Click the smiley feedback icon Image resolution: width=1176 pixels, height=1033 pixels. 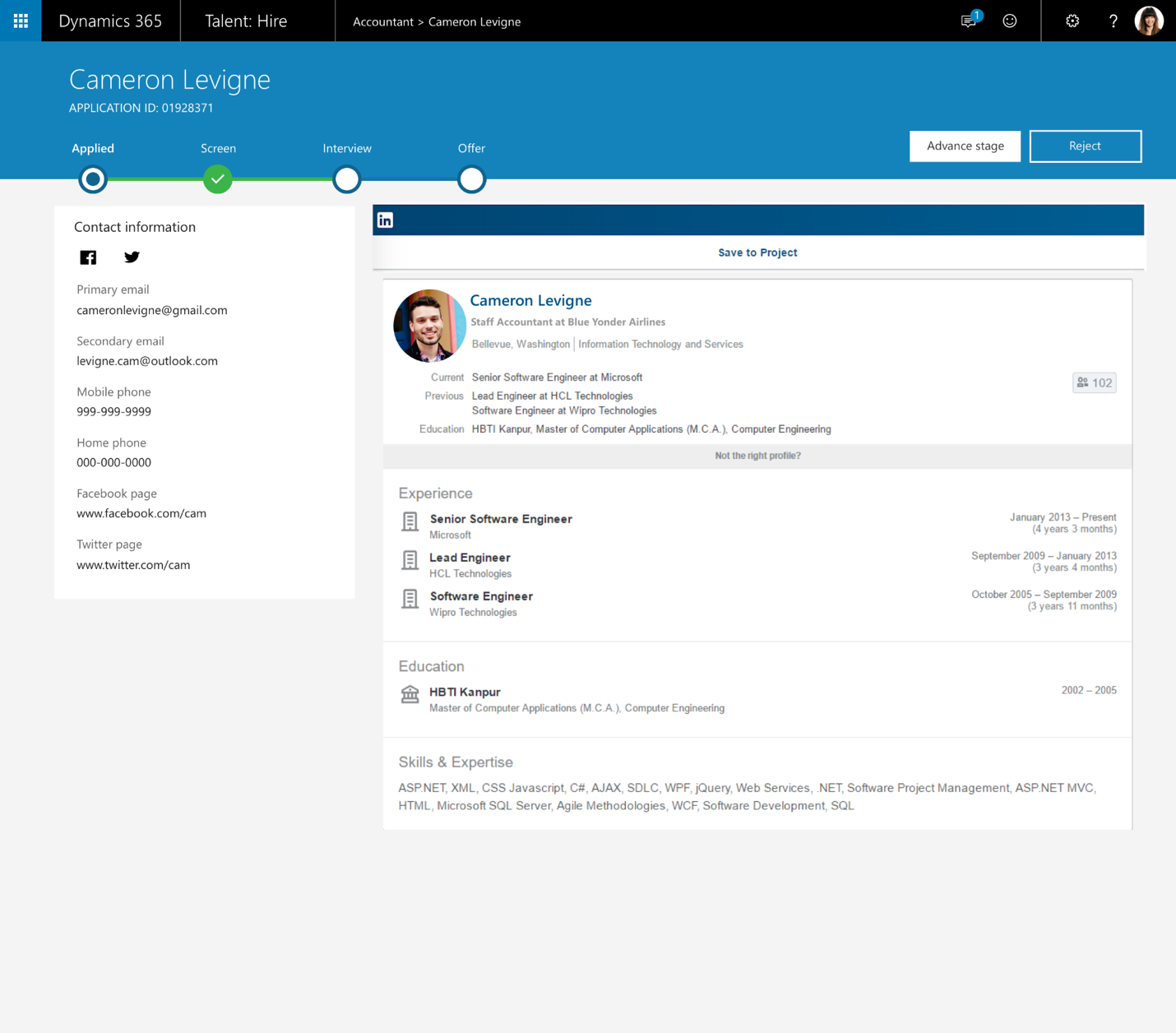point(1010,21)
